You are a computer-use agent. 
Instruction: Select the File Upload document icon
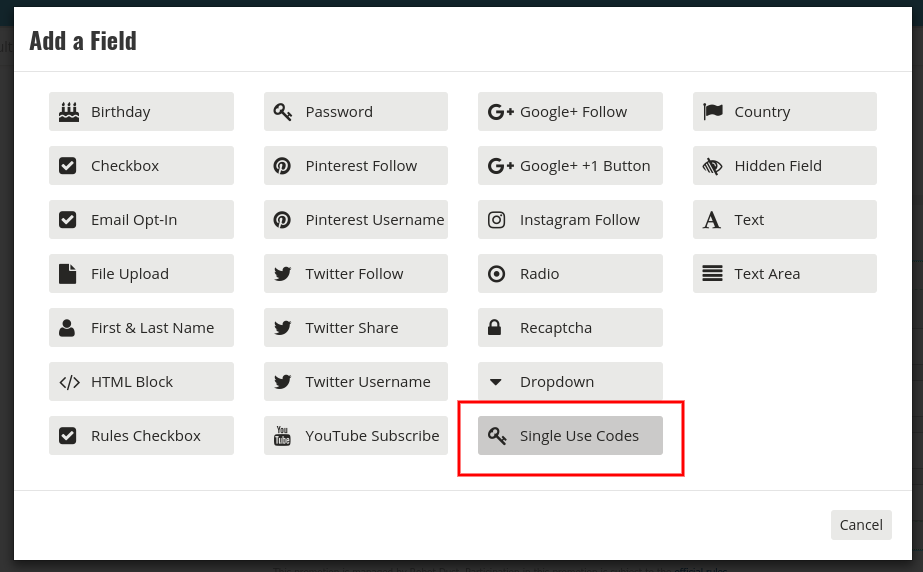68,274
